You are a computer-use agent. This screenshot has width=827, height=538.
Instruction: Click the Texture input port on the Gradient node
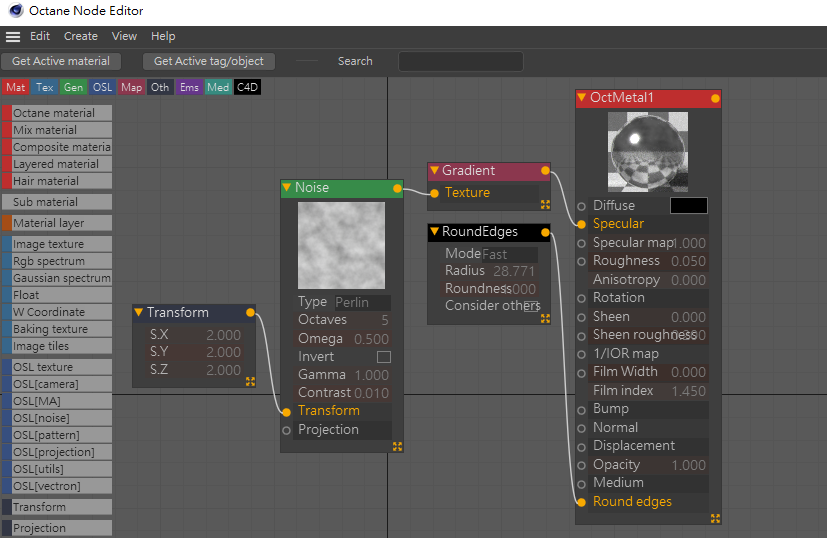click(434, 194)
